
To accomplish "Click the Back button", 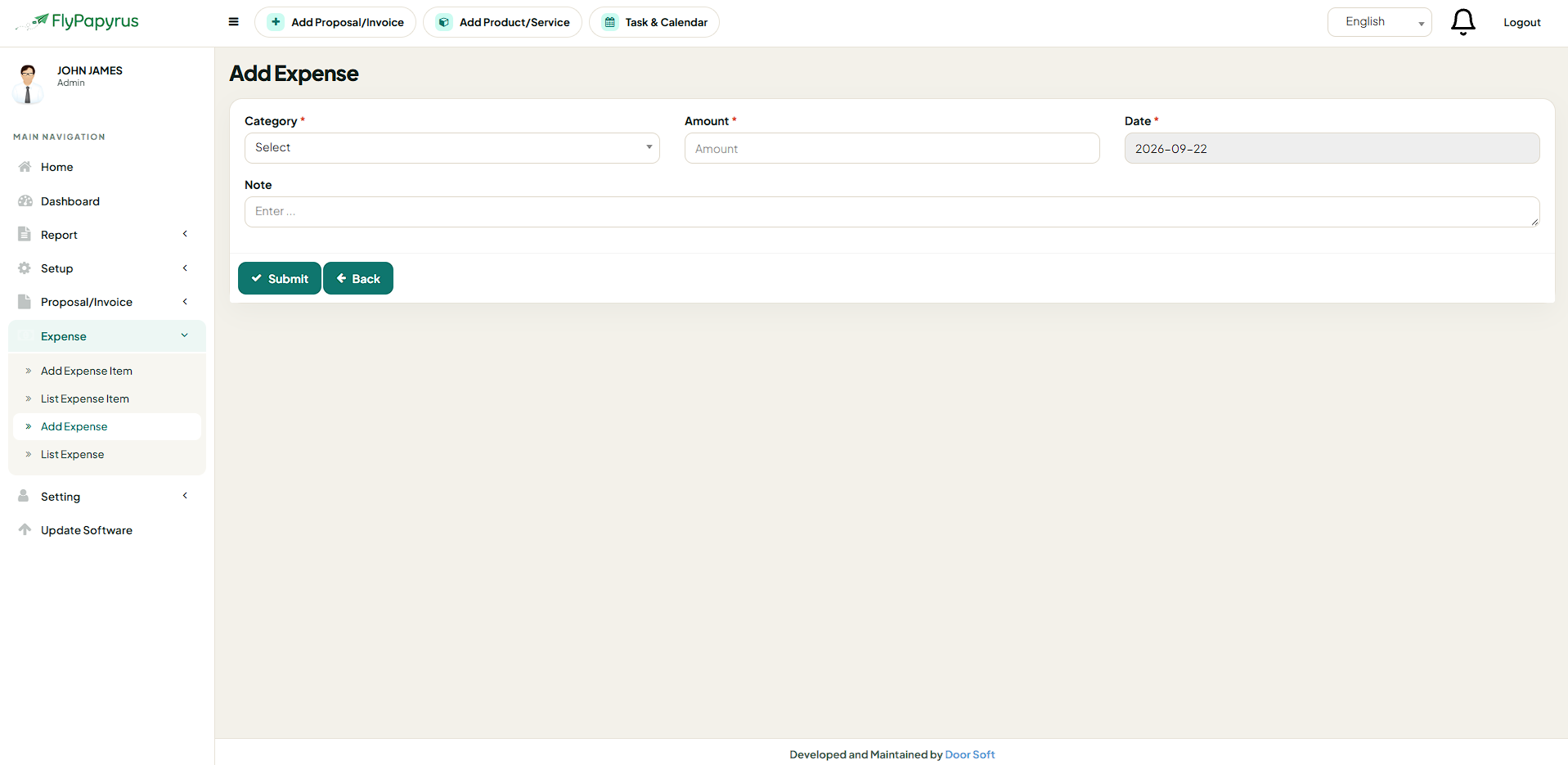I will [x=358, y=278].
